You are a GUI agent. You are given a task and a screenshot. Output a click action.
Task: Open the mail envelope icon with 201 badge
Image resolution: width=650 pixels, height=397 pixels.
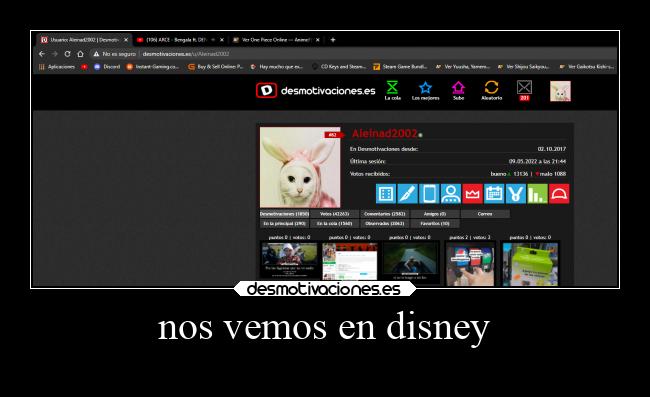[x=524, y=90]
